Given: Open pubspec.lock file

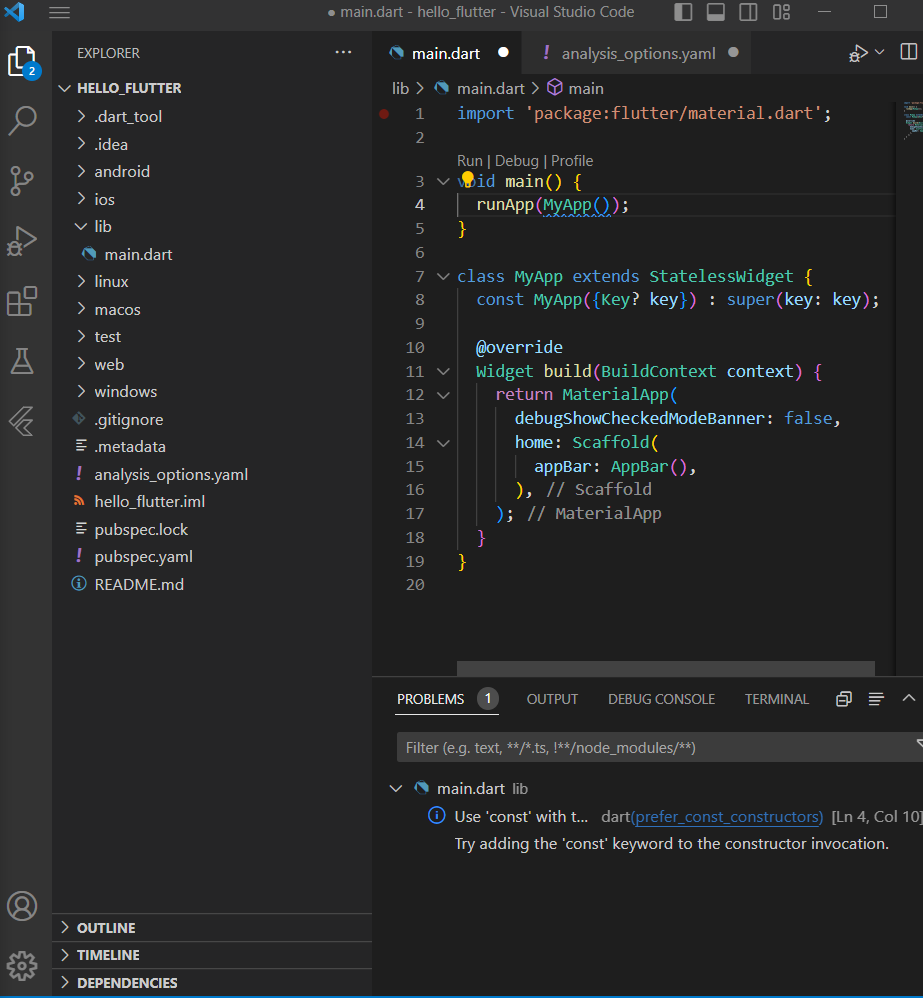Looking at the screenshot, I should tap(212, 530).
